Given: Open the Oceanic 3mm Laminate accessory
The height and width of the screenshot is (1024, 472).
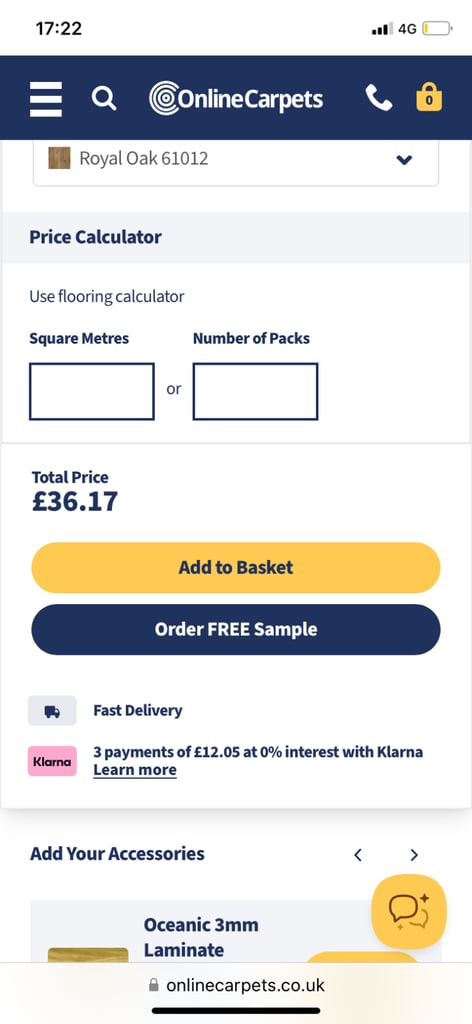Looking at the screenshot, I should click(x=201, y=937).
